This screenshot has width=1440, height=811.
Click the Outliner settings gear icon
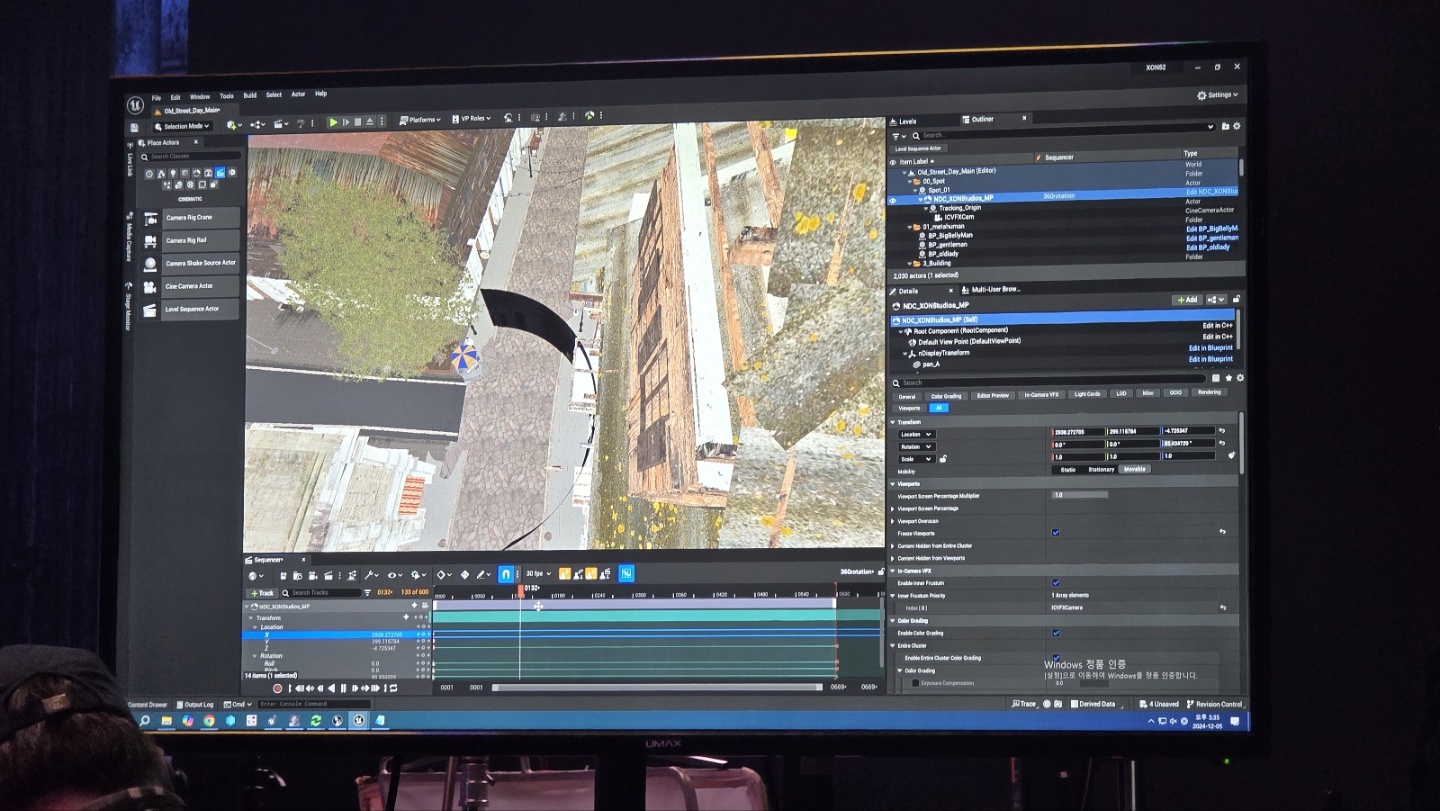[x=1236, y=127]
